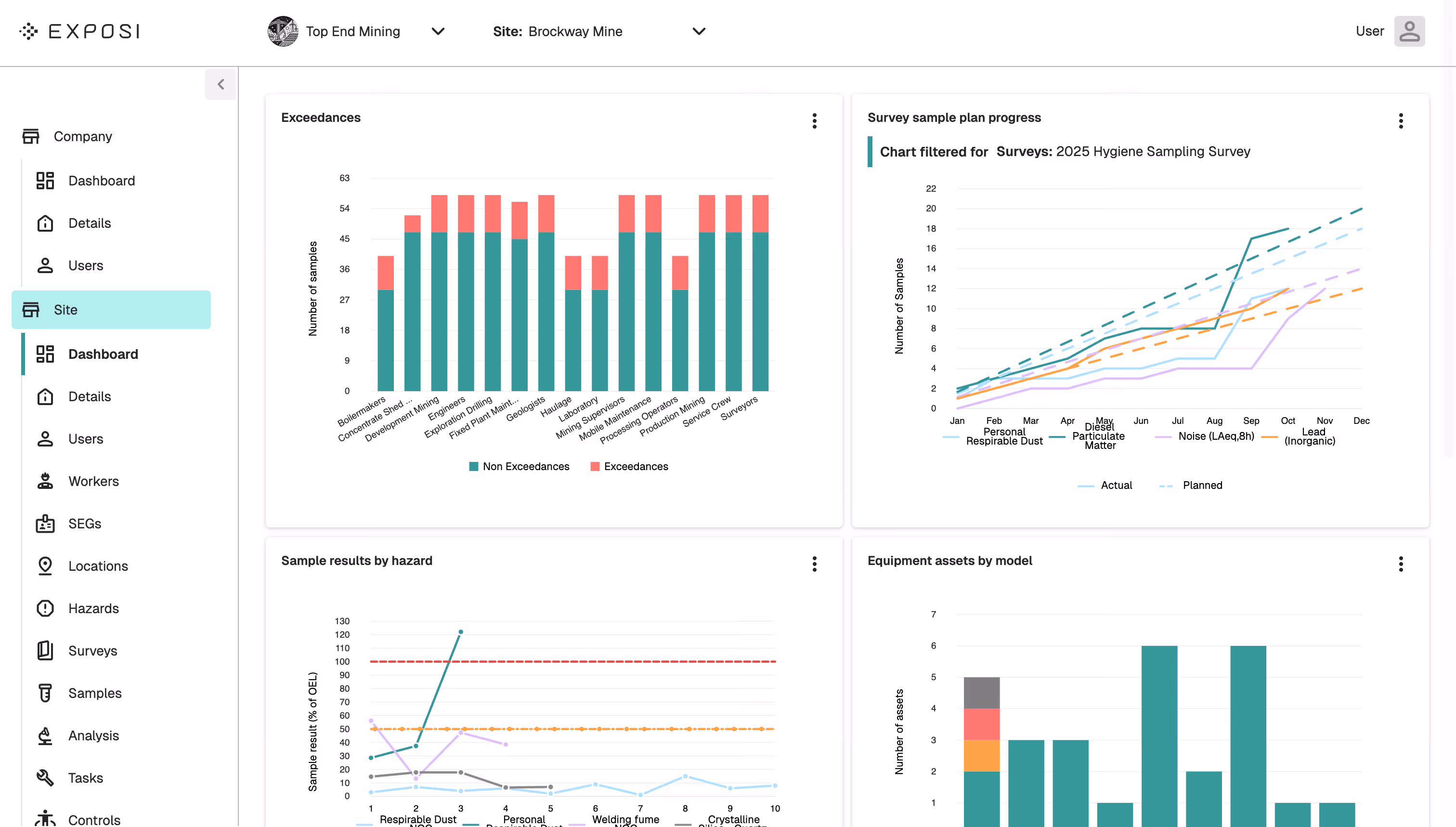The image size is (1456, 827).
Task: Click the Tasks wrench icon
Action: tap(45, 777)
